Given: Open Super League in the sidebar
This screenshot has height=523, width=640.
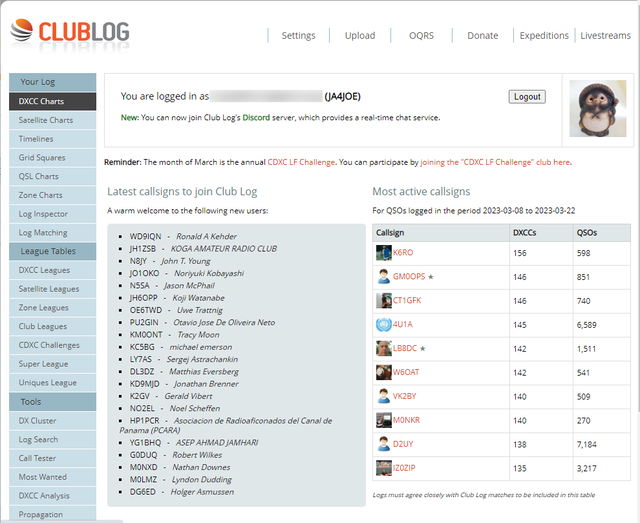Looking at the screenshot, I should click(53, 364).
